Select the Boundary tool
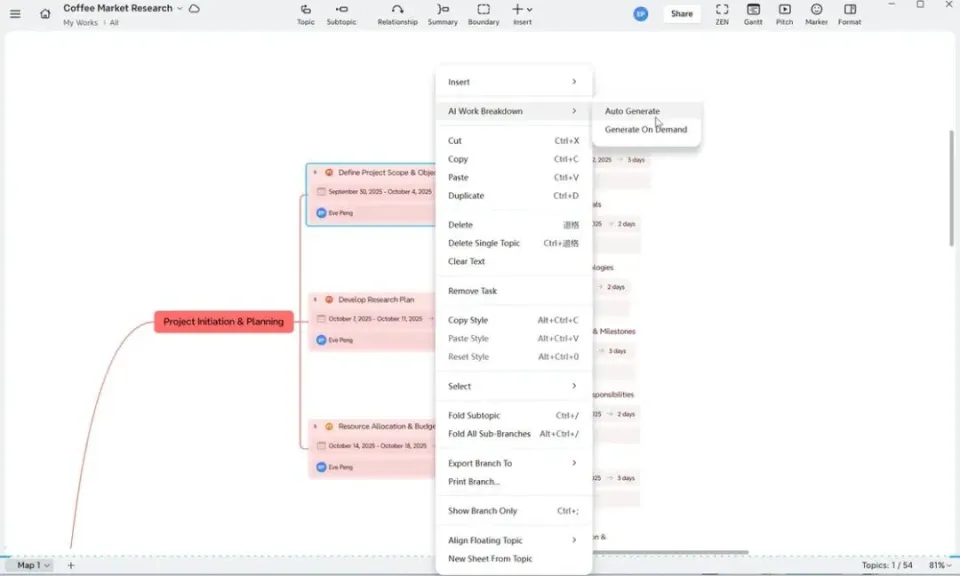Screen dimensions: 960x576 pos(483,10)
